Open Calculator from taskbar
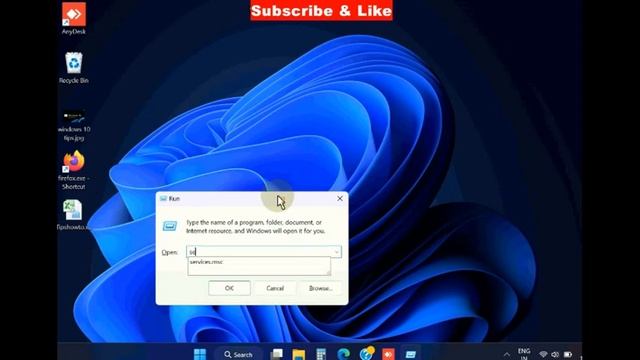This screenshot has height=360, width=640. click(321, 354)
